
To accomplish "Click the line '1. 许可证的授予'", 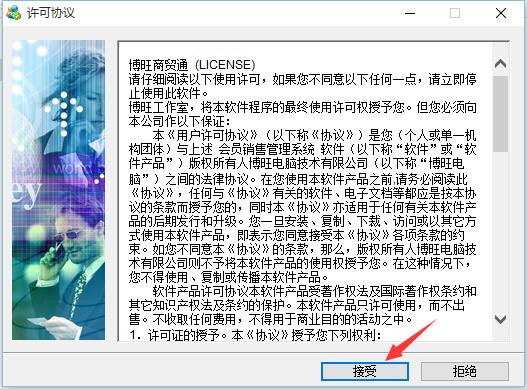I will tap(255, 335).
